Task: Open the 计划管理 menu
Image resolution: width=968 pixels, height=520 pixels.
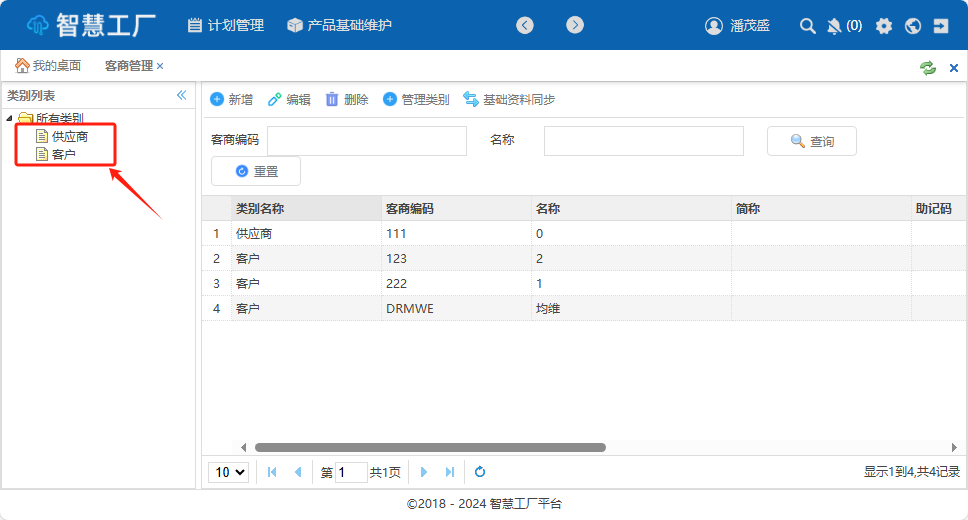Action: (225, 25)
